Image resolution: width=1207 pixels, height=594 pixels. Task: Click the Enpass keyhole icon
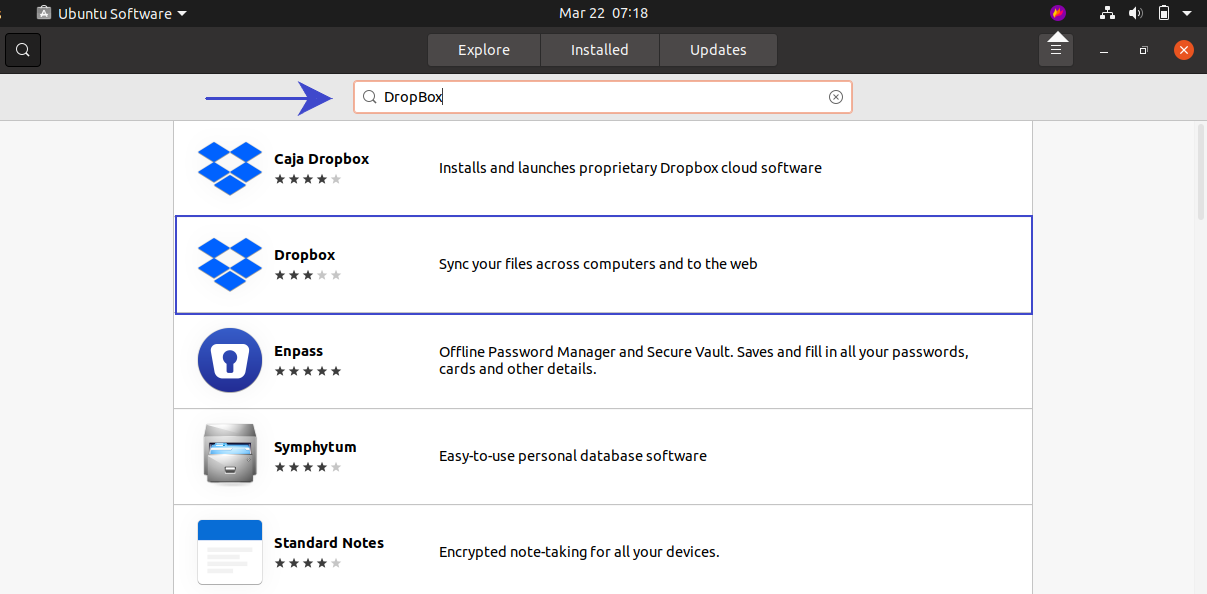tap(230, 360)
